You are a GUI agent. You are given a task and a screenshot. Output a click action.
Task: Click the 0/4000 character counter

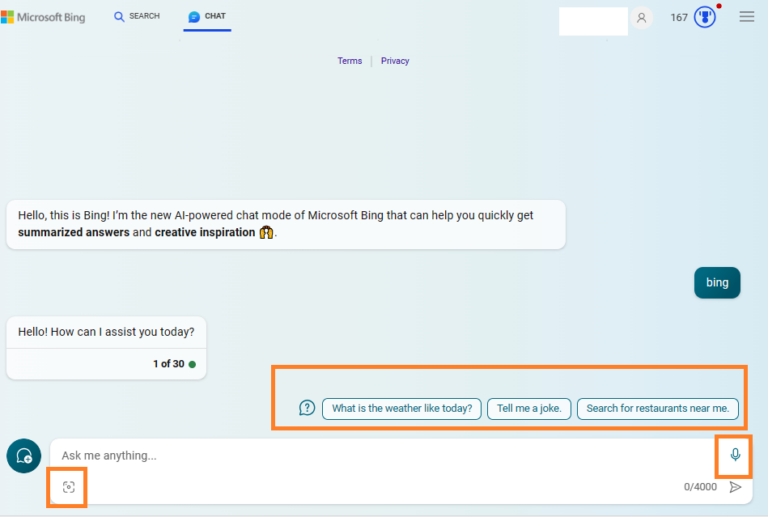pyautogui.click(x=700, y=487)
